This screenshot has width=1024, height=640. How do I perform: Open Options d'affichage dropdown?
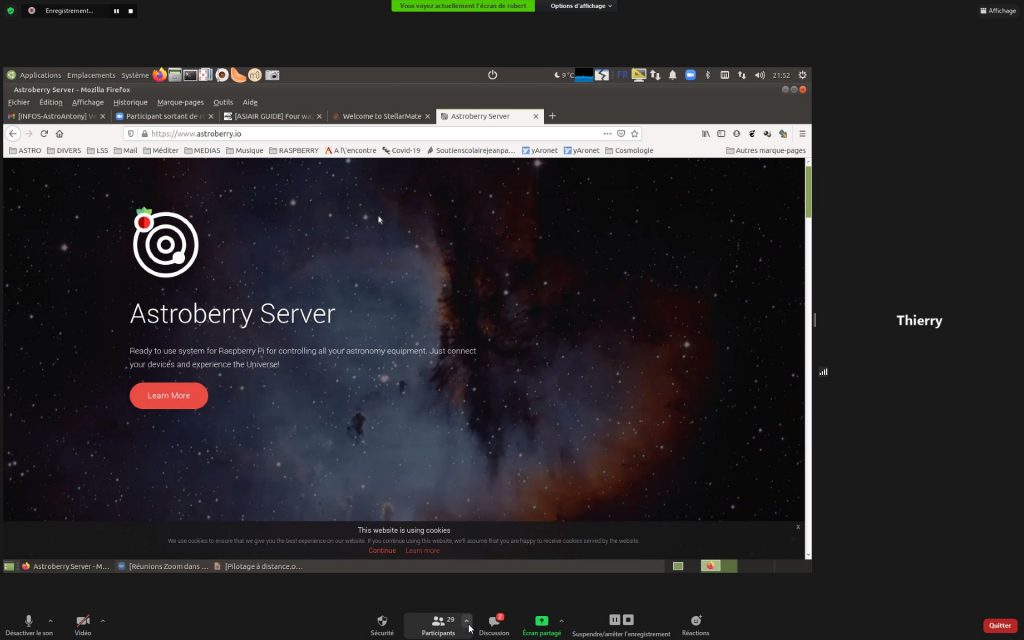tap(581, 6)
